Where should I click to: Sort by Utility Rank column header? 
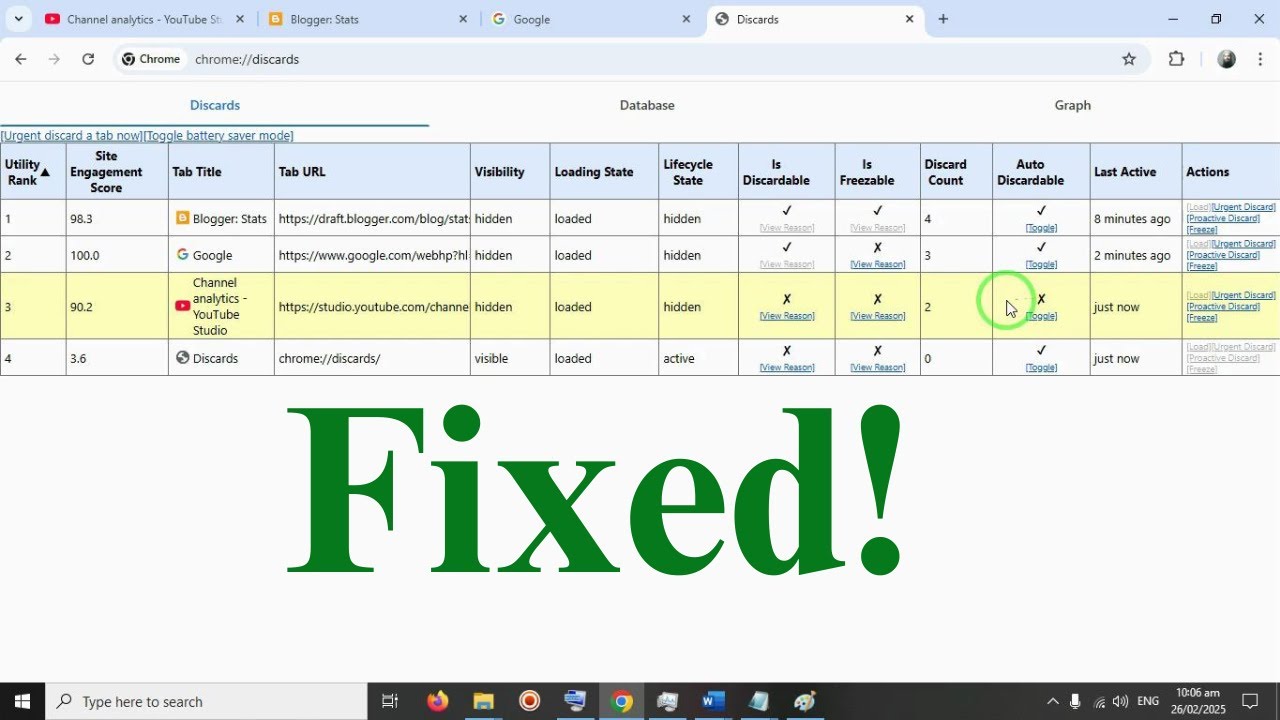(33, 172)
